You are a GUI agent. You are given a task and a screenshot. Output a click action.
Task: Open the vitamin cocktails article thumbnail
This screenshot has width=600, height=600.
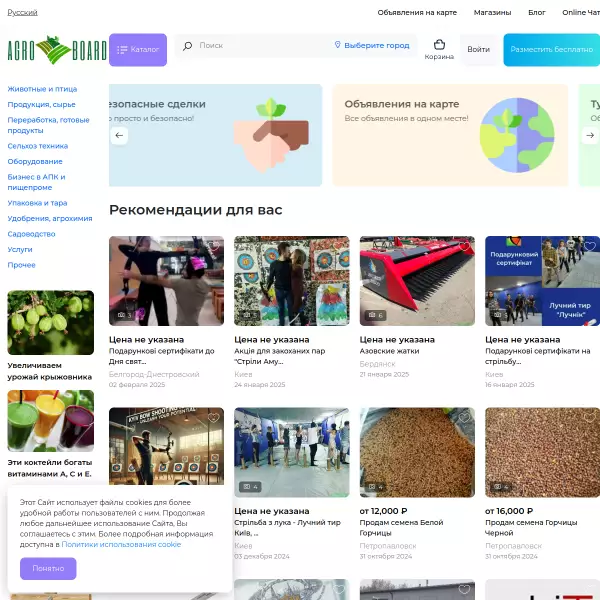51,421
